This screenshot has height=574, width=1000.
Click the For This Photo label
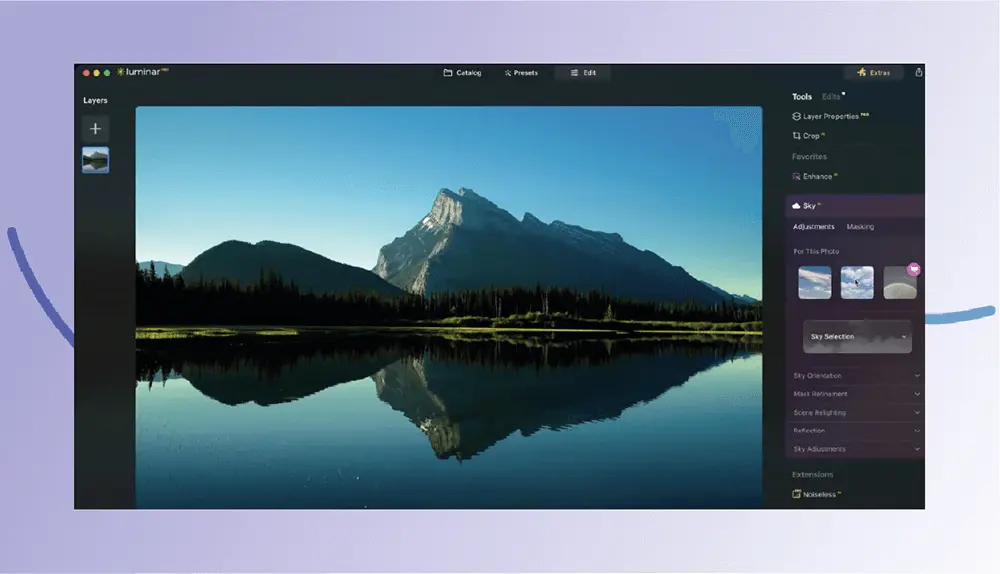click(816, 251)
